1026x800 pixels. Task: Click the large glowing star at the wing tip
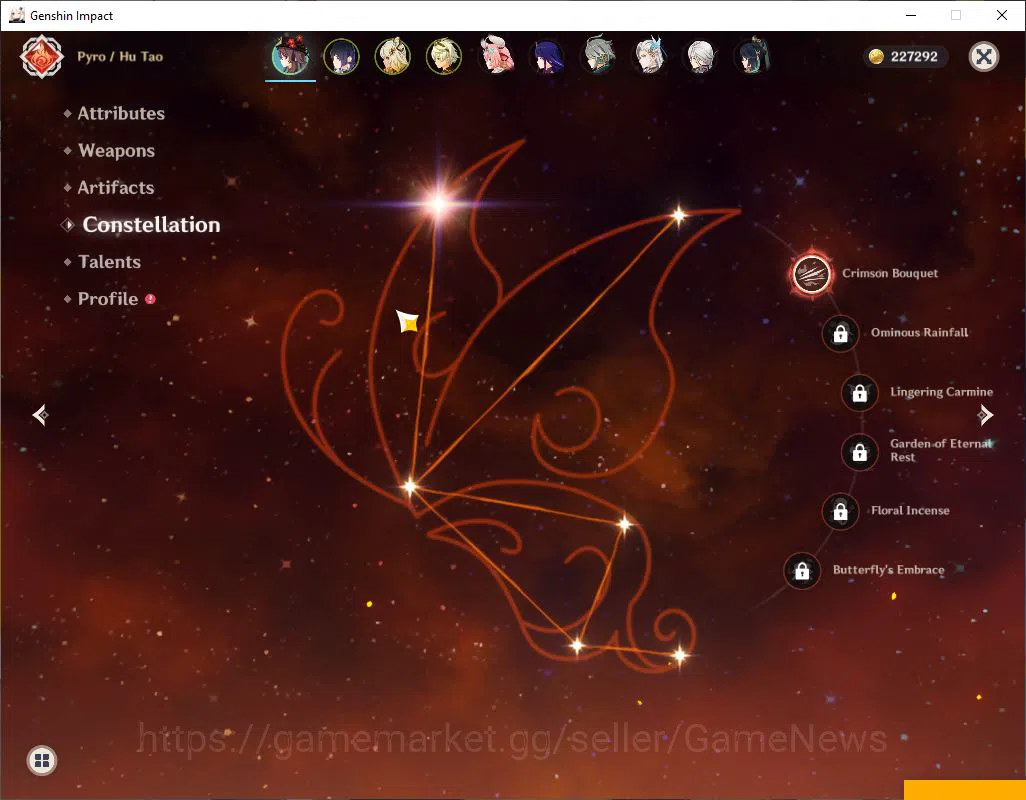click(438, 203)
